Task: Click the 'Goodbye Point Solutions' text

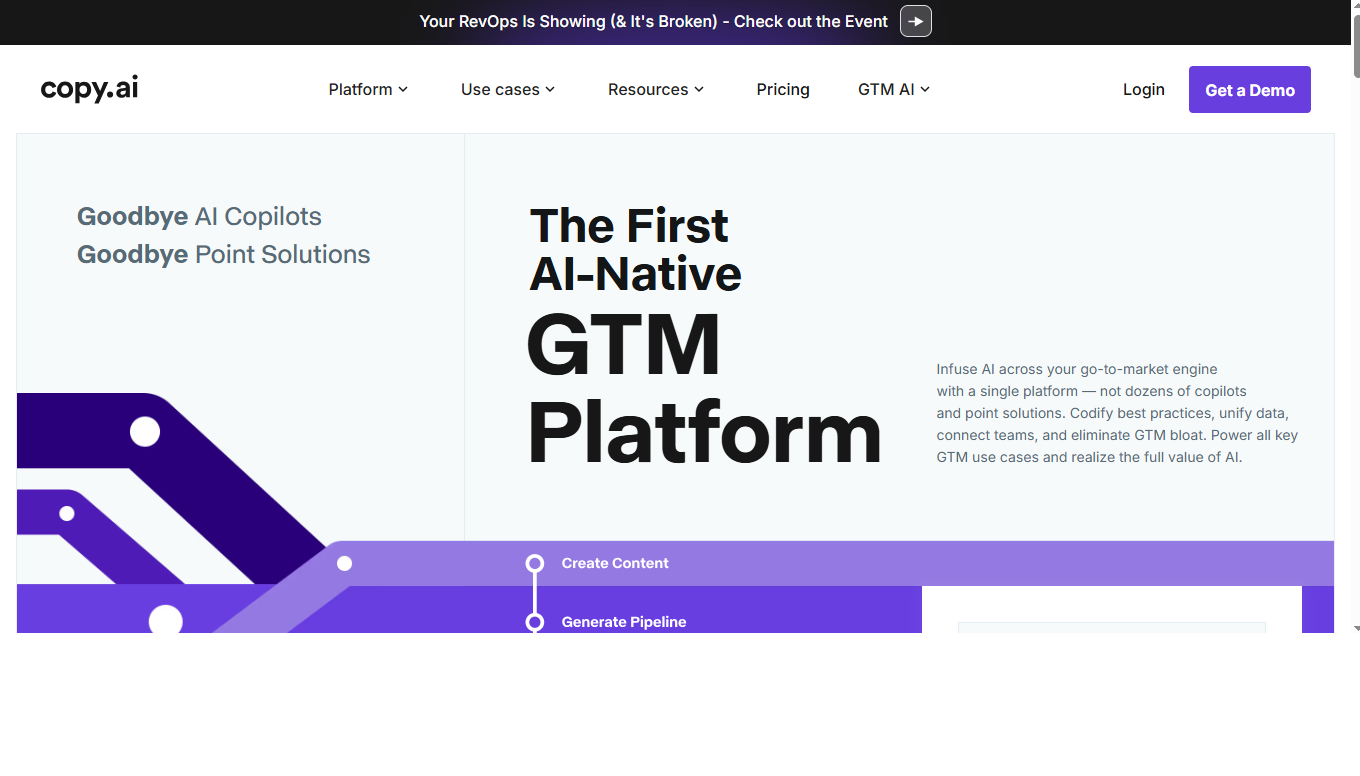Action: click(223, 255)
